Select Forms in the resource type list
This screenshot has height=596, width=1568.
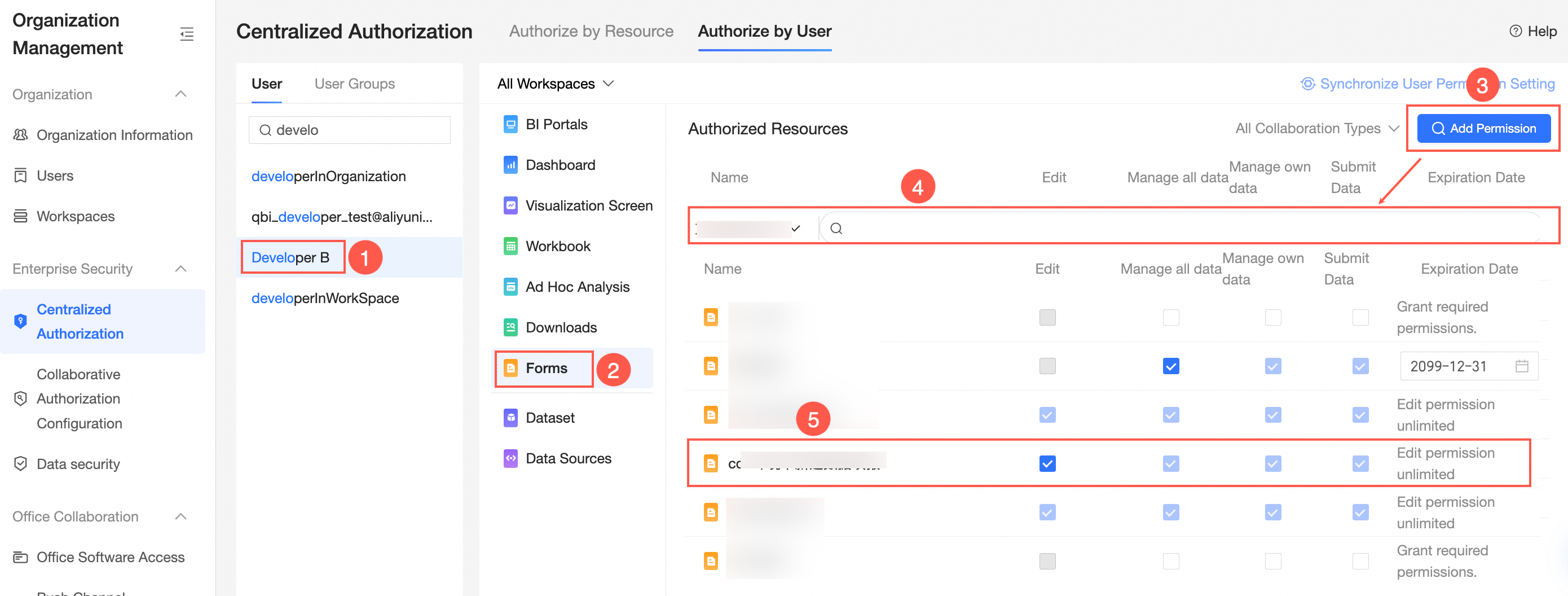[x=572, y=369]
